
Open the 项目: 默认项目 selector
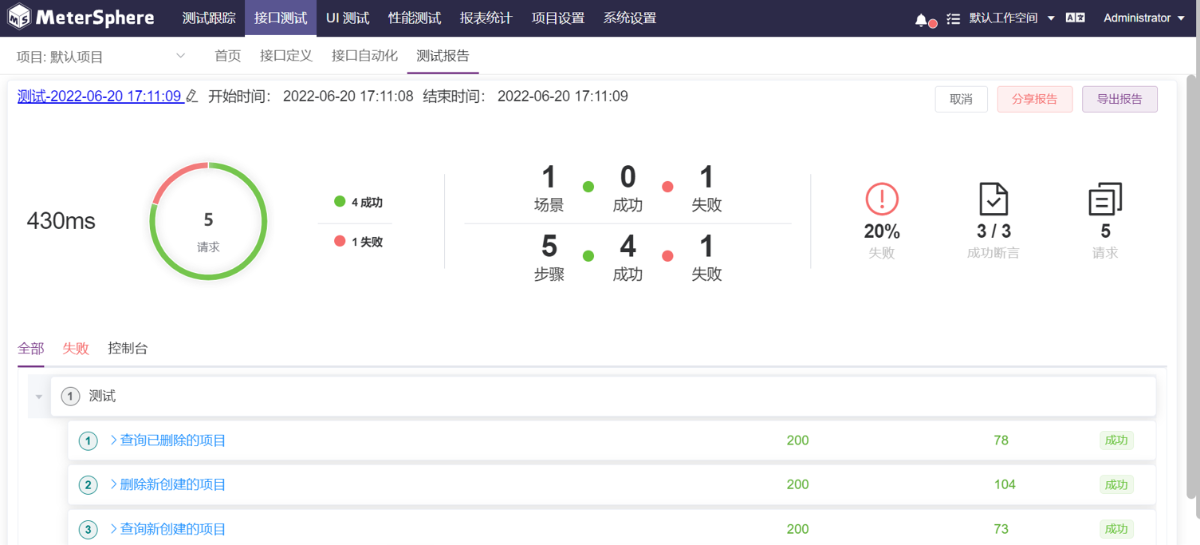(102, 56)
